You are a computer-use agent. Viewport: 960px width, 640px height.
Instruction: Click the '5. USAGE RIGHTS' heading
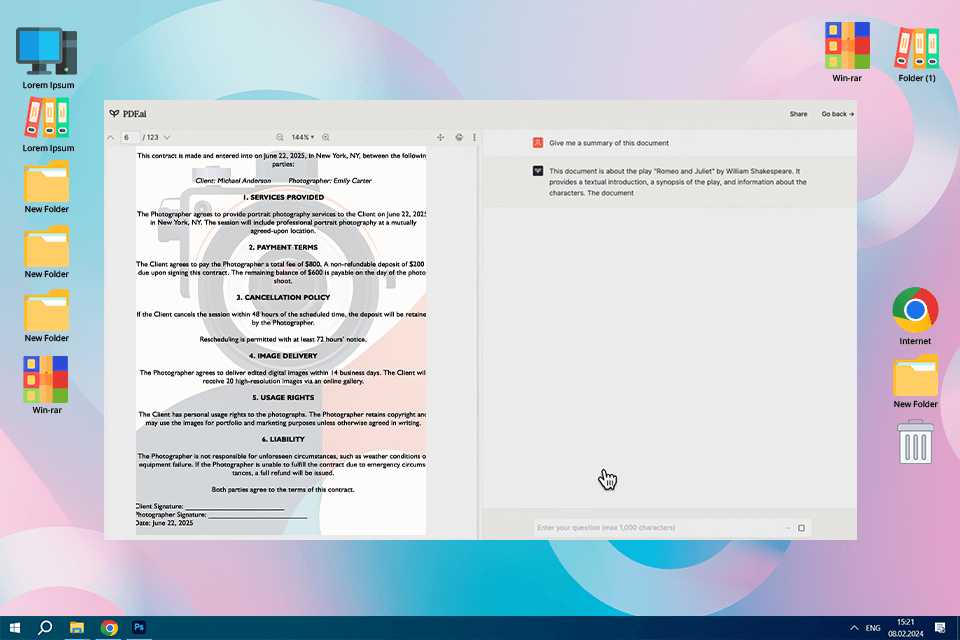[x=283, y=397]
